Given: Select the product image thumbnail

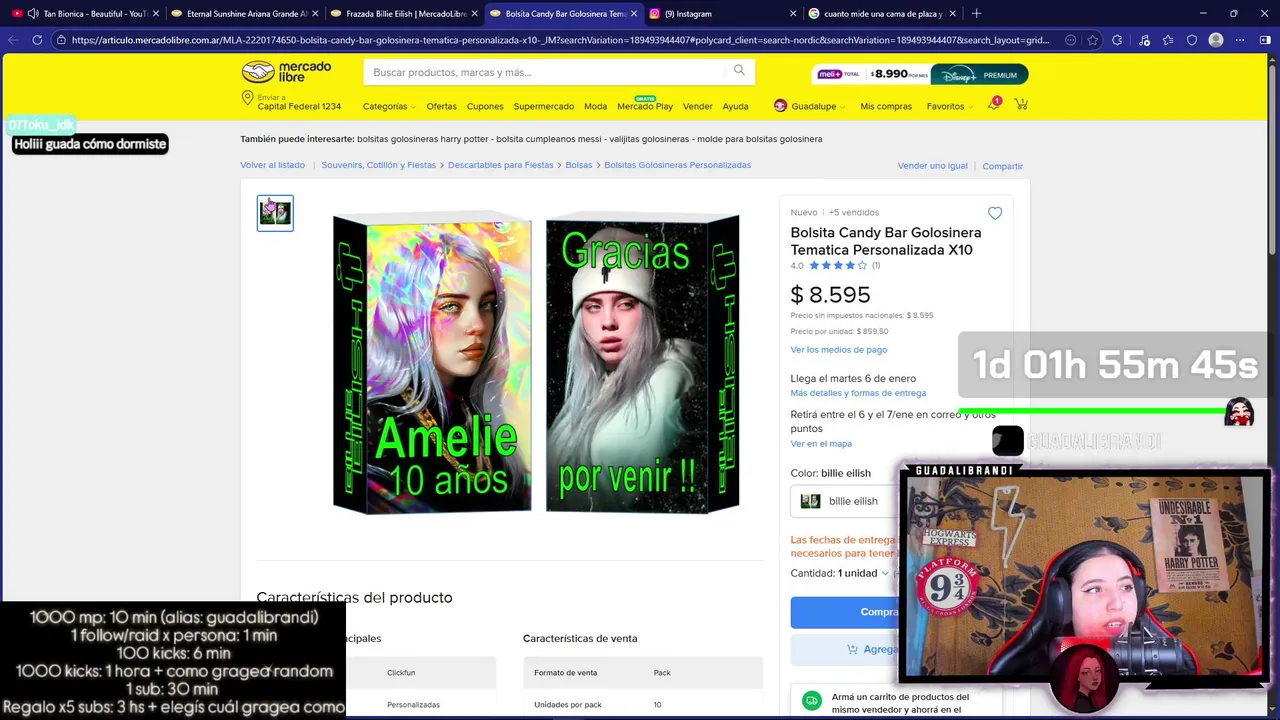Looking at the screenshot, I should (275, 213).
